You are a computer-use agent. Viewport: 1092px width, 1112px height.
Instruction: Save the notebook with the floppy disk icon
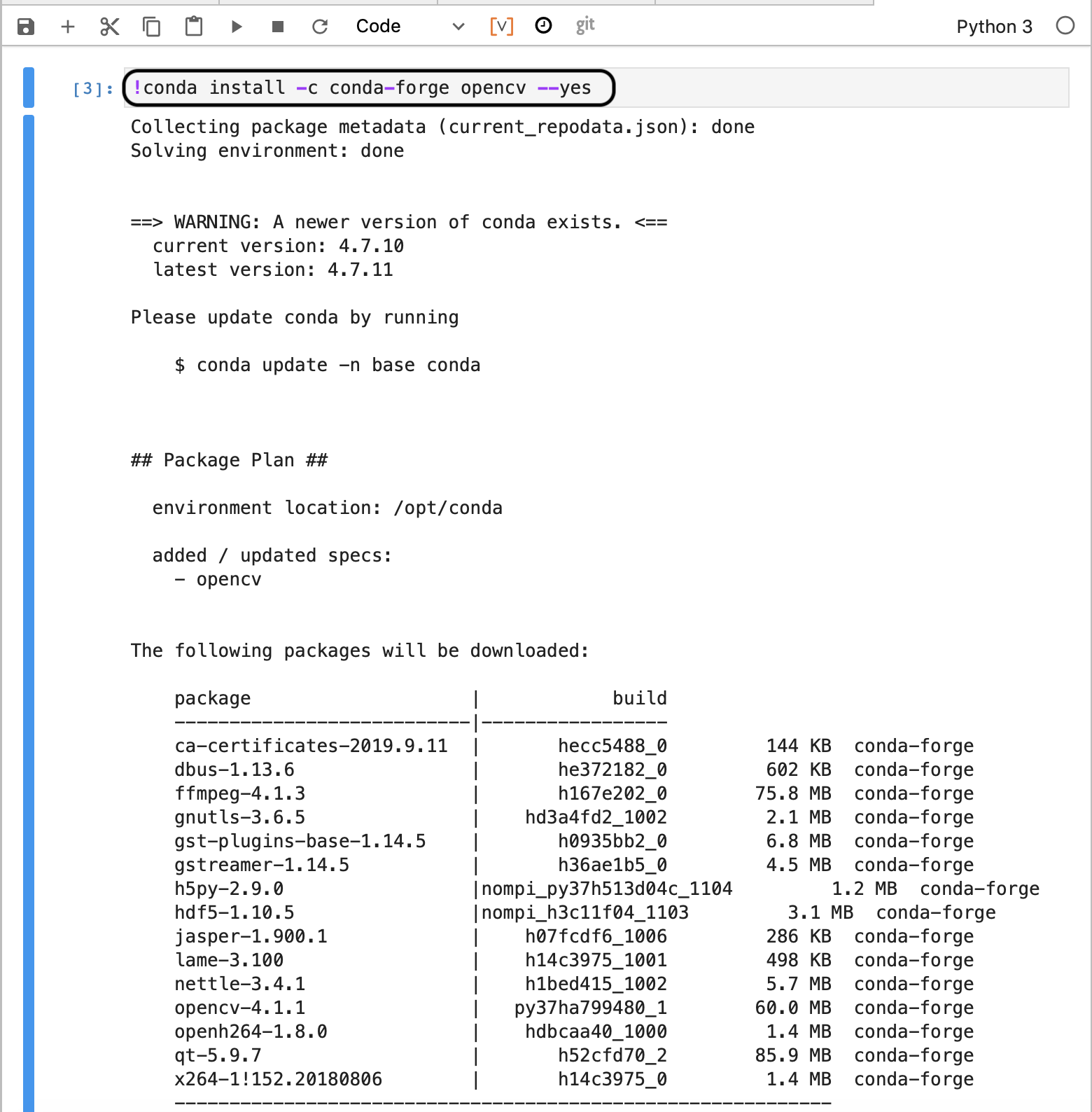(x=26, y=27)
